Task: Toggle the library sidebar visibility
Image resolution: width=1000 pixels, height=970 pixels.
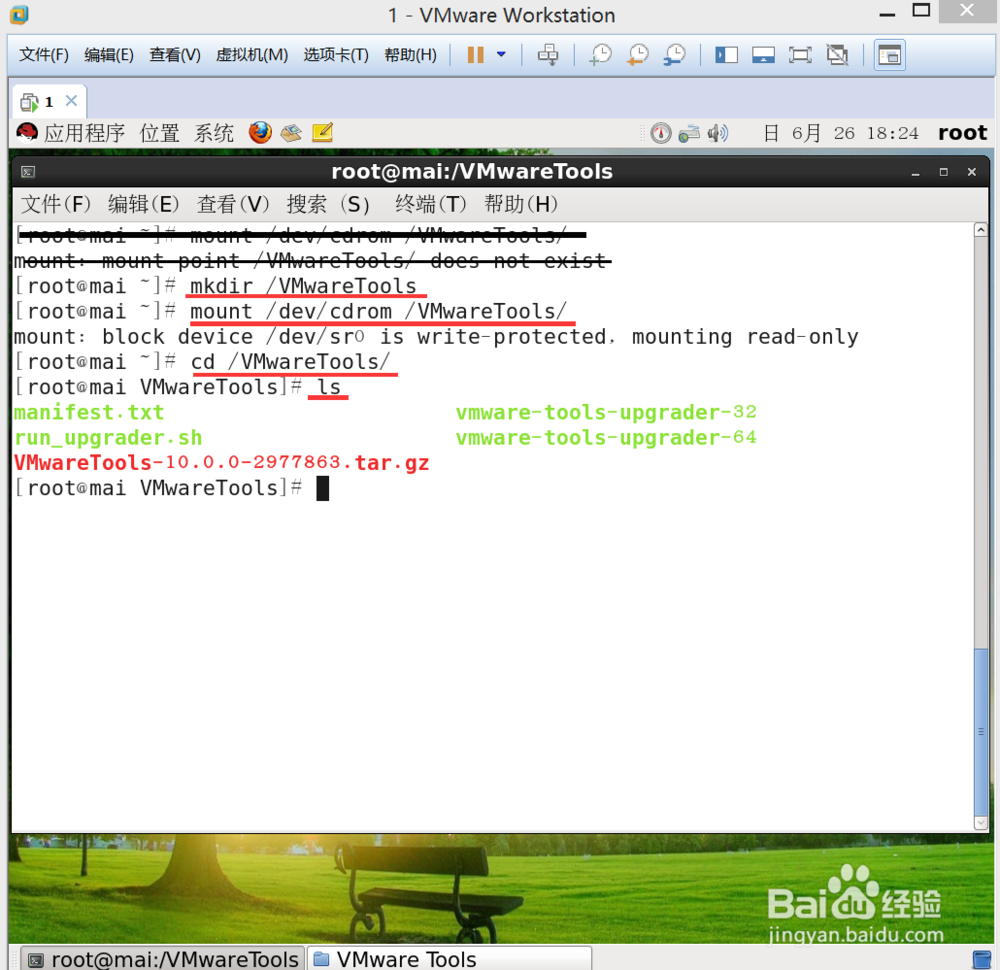Action: point(726,54)
